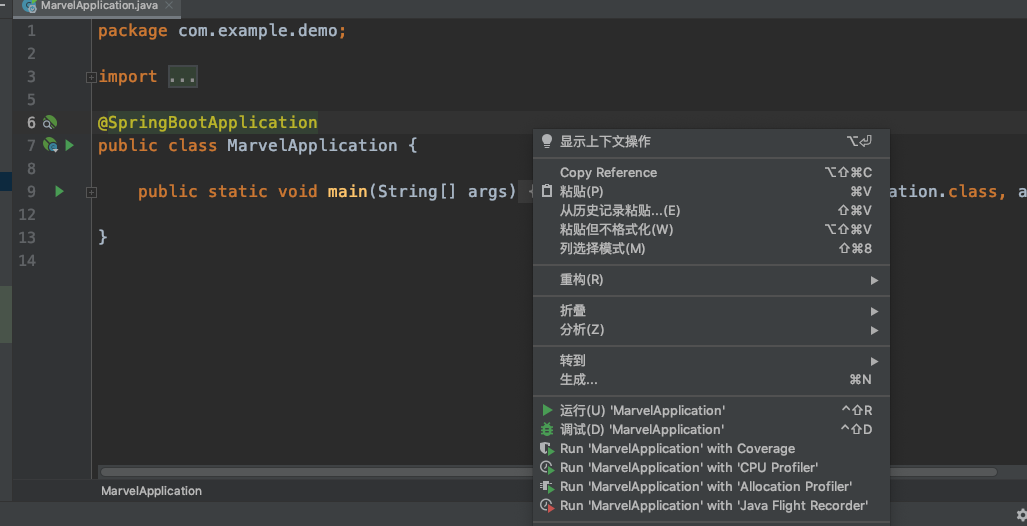Choose 粘贴(P) from the context menu
The image size is (1027, 526).
711,191
